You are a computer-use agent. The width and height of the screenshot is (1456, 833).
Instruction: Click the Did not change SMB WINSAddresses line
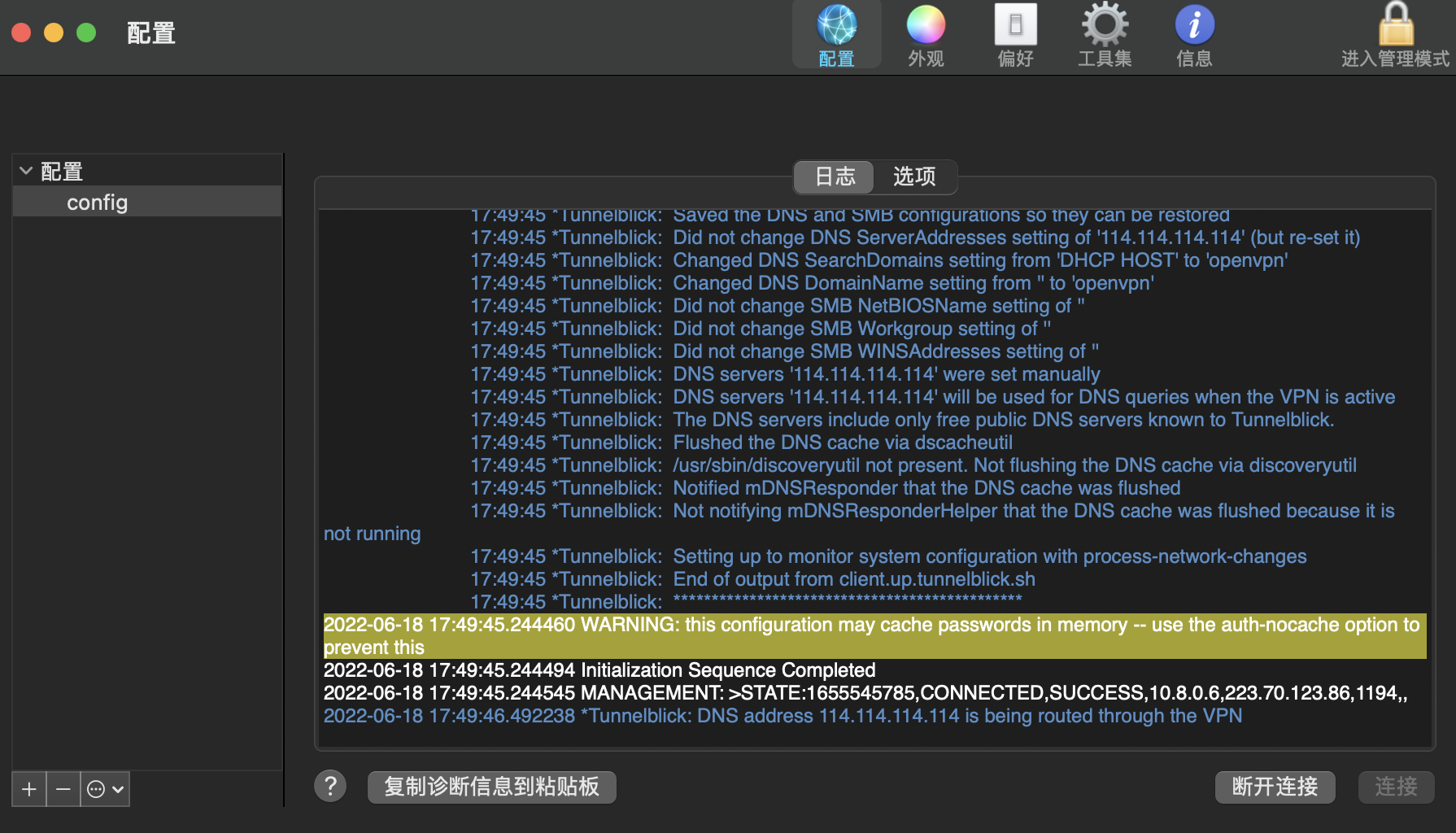tap(785, 351)
